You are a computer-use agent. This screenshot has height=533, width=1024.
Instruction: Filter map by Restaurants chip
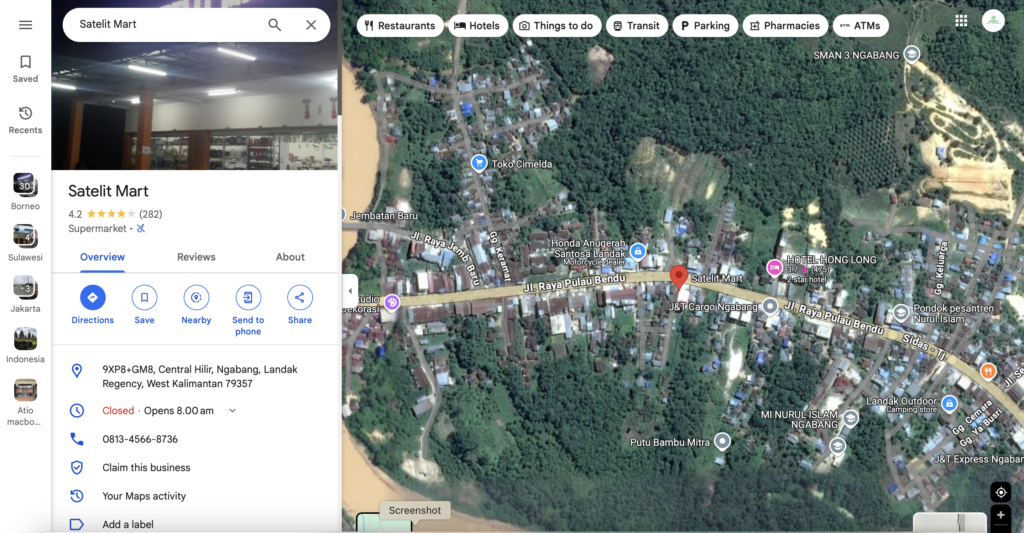400,26
